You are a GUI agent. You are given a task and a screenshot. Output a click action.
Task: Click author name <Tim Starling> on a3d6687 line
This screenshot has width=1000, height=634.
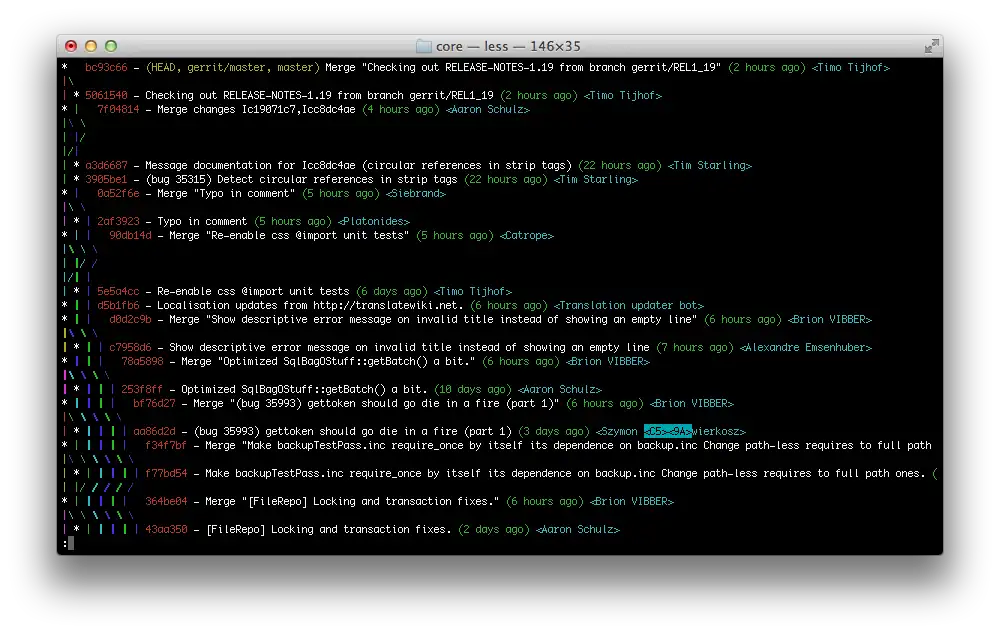709,166
